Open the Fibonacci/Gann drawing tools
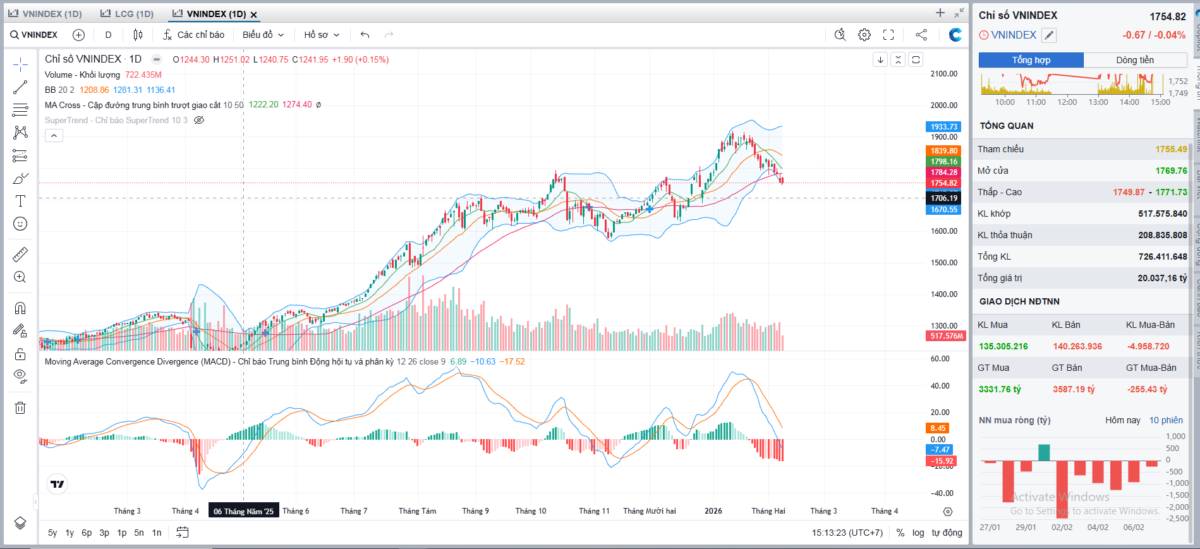The width and height of the screenshot is (1200, 549). click(x=20, y=110)
